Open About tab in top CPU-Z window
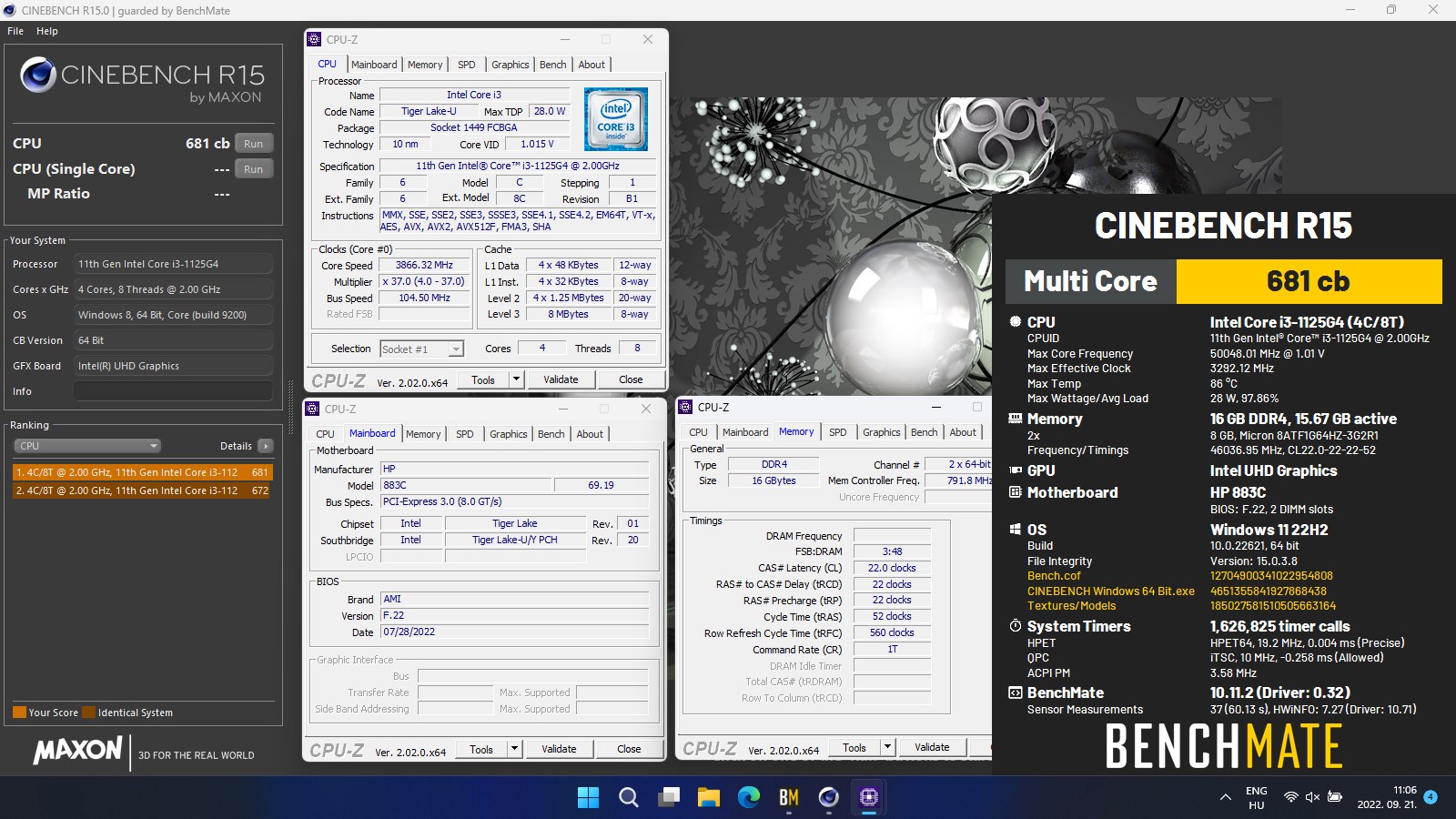 [x=591, y=65]
